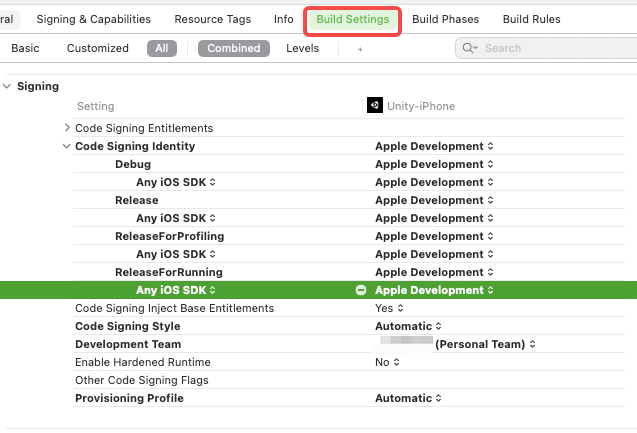Select the Code Signing Style label
Viewport: 637px width, 433px height.
pos(128,326)
